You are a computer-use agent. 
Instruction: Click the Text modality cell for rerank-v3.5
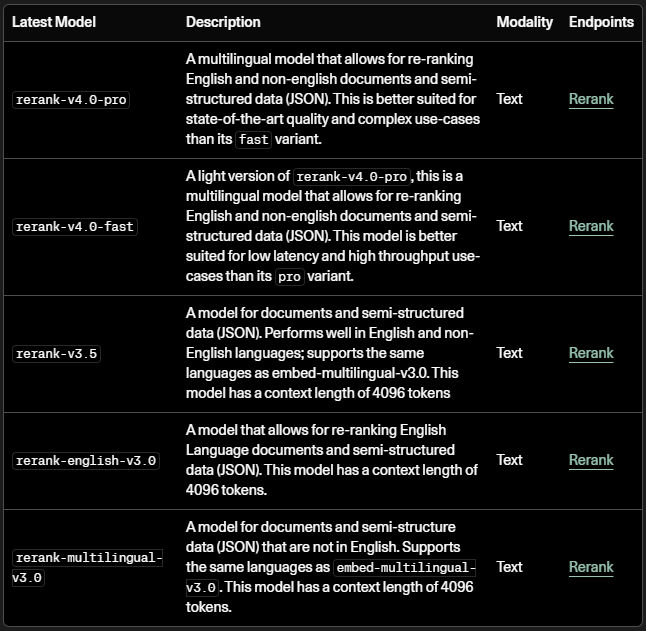pyautogui.click(x=509, y=353)
